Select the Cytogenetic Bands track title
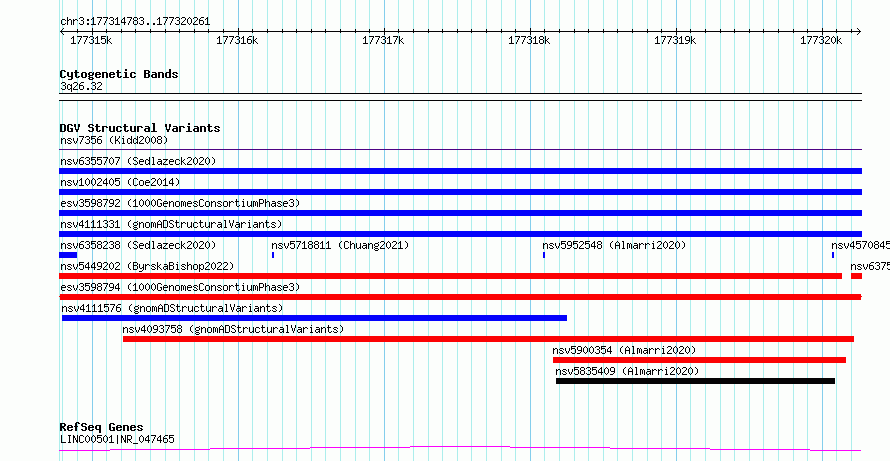The width and height of the screenshot is (890, 461). pyautogui.click(x=119, y=74)
